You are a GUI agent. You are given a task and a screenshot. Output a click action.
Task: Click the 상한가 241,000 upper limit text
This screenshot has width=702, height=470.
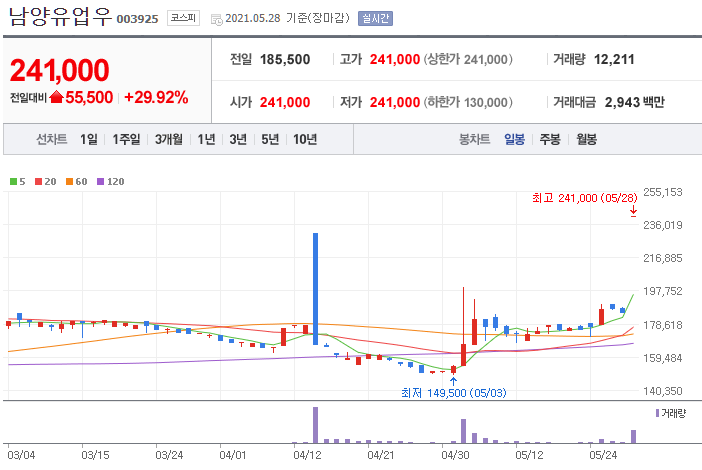click(x=468, y=59)
